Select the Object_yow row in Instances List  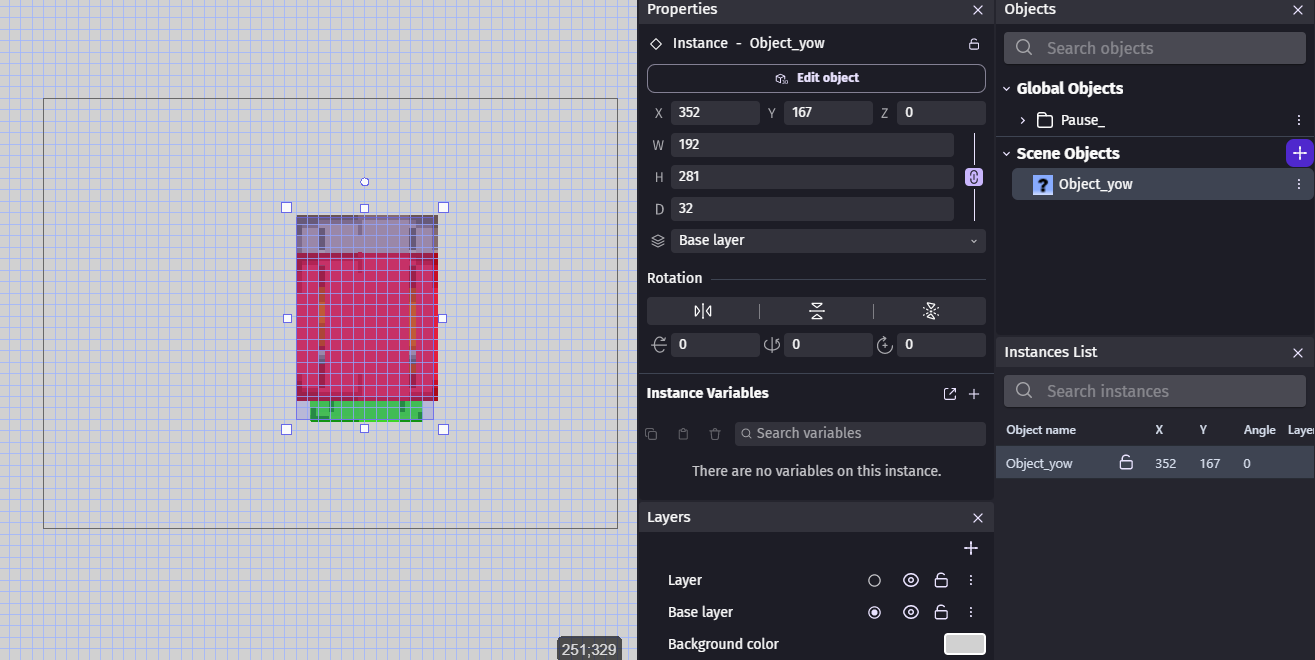point(1040,463)
